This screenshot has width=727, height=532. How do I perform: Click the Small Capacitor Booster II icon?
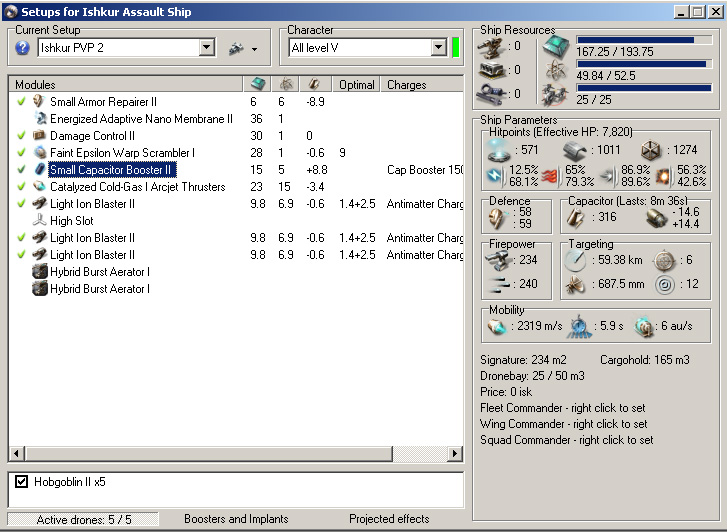click(x=40, y=169)
